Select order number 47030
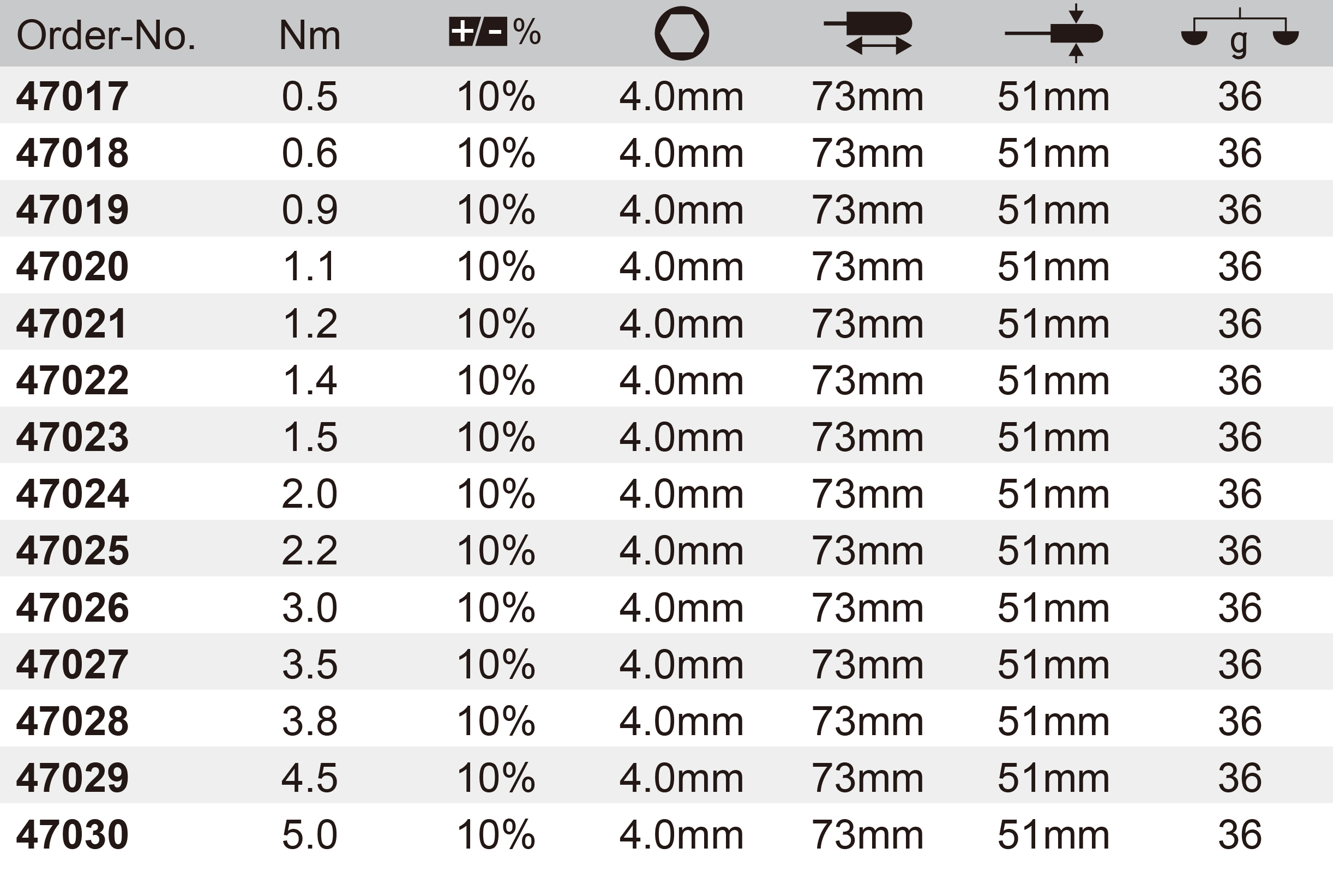The width and height of the screenshot is (1333, 896). [73, 834]
